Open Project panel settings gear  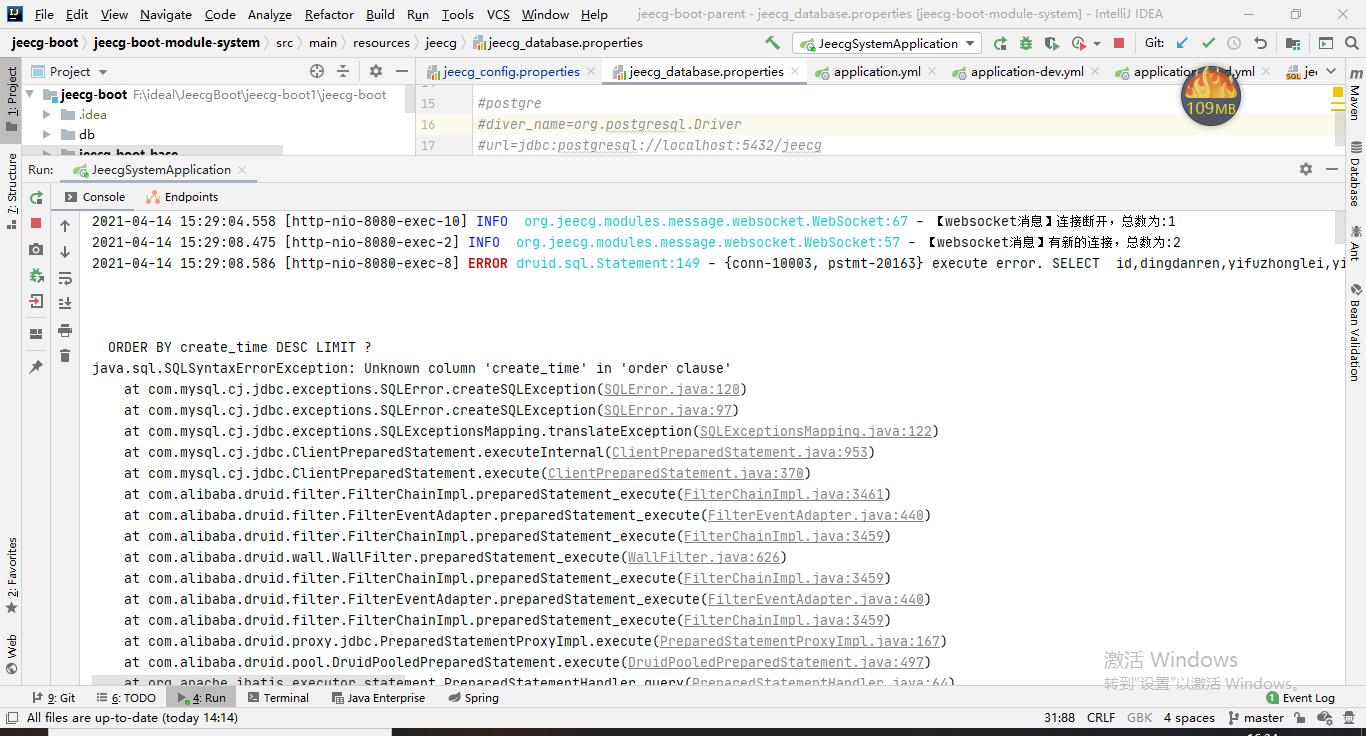(x=376, y=71)
